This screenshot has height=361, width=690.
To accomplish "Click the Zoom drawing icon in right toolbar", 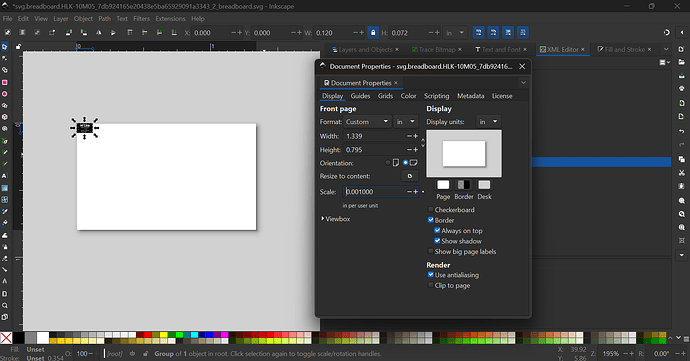I will [682, 214].
